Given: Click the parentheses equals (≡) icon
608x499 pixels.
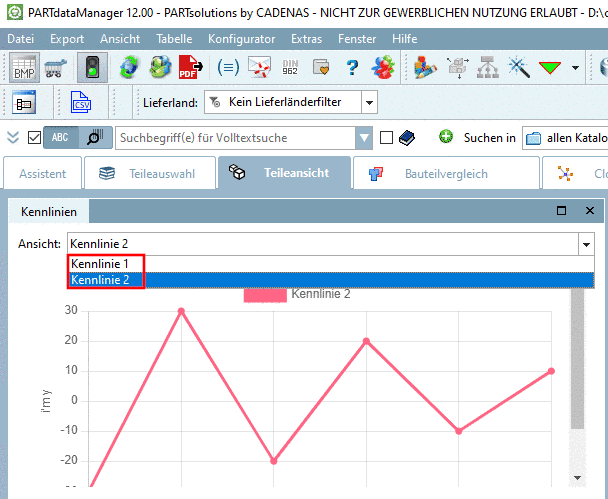Looking at the screenshot, I should tap(228, 67).
